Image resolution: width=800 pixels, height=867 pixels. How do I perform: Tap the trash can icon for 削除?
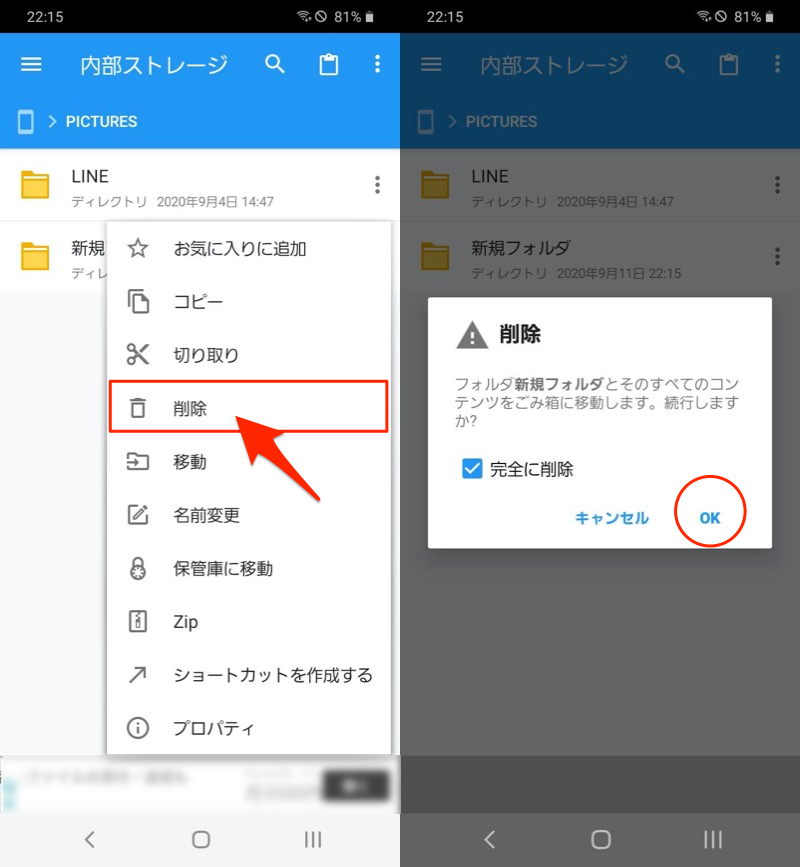point(138,408)
